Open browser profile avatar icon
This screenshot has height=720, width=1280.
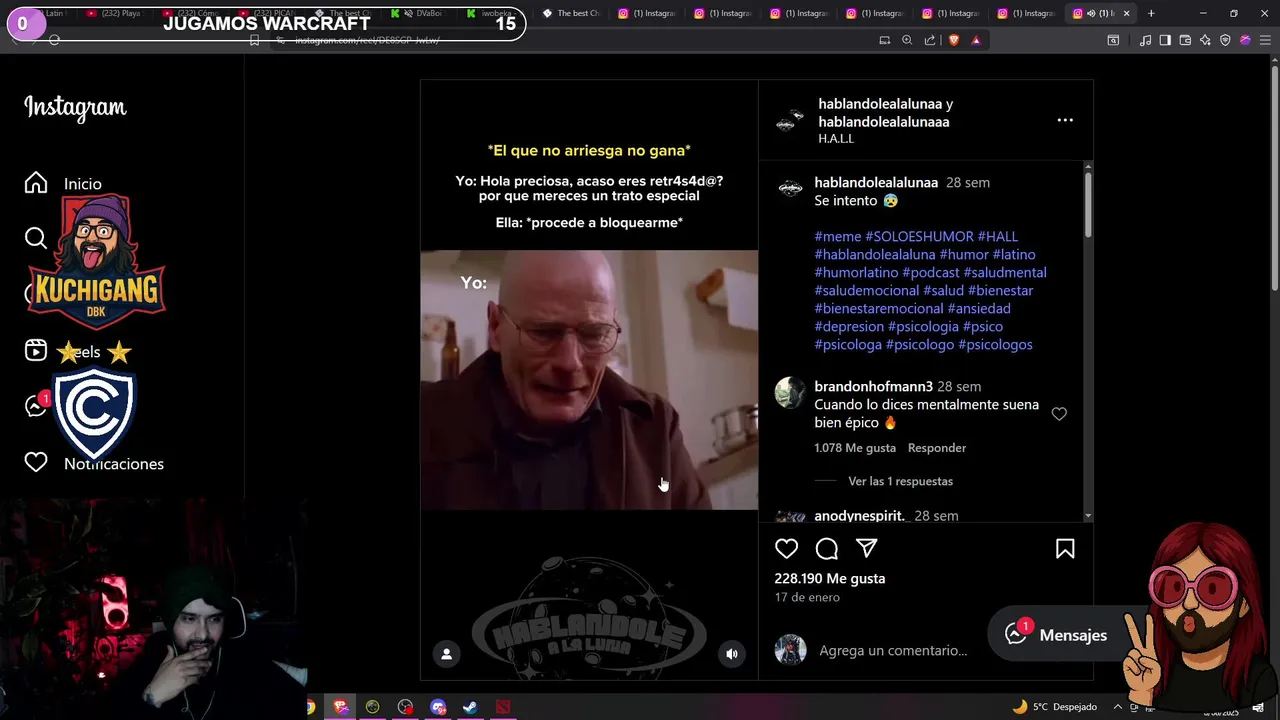pos(1245,40)
